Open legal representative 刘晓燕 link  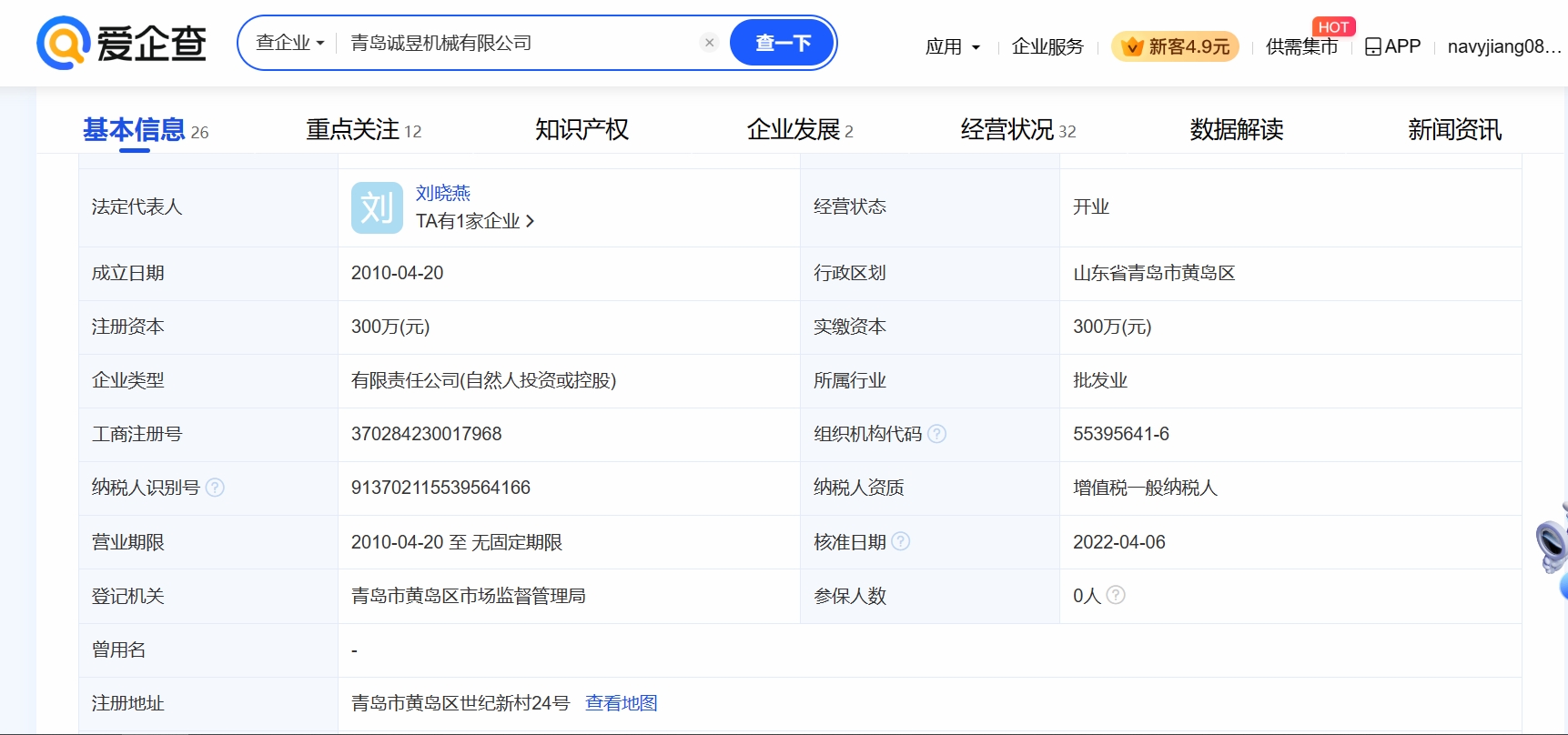(x=443, y=193)
